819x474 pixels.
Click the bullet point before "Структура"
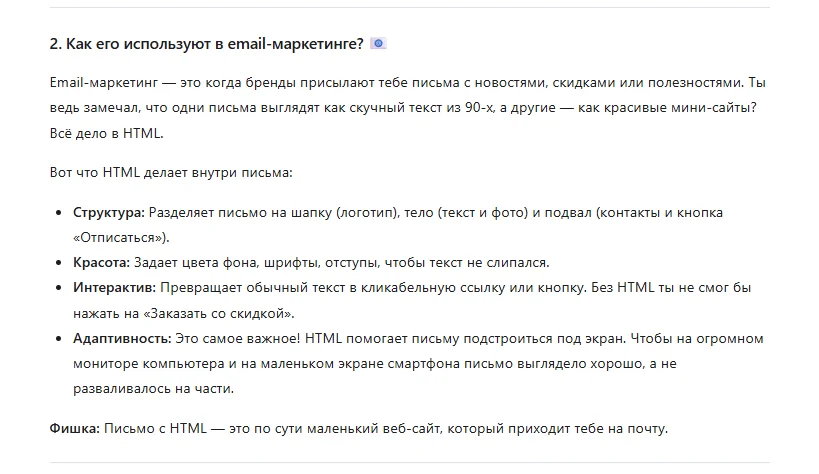59,214
